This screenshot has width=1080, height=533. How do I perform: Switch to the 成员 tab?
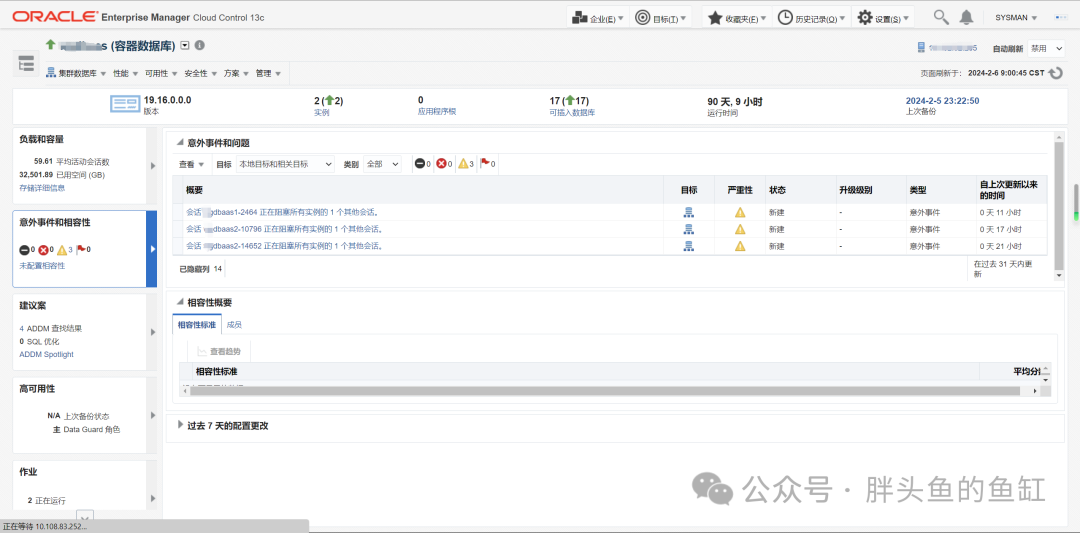click(234, 324)
